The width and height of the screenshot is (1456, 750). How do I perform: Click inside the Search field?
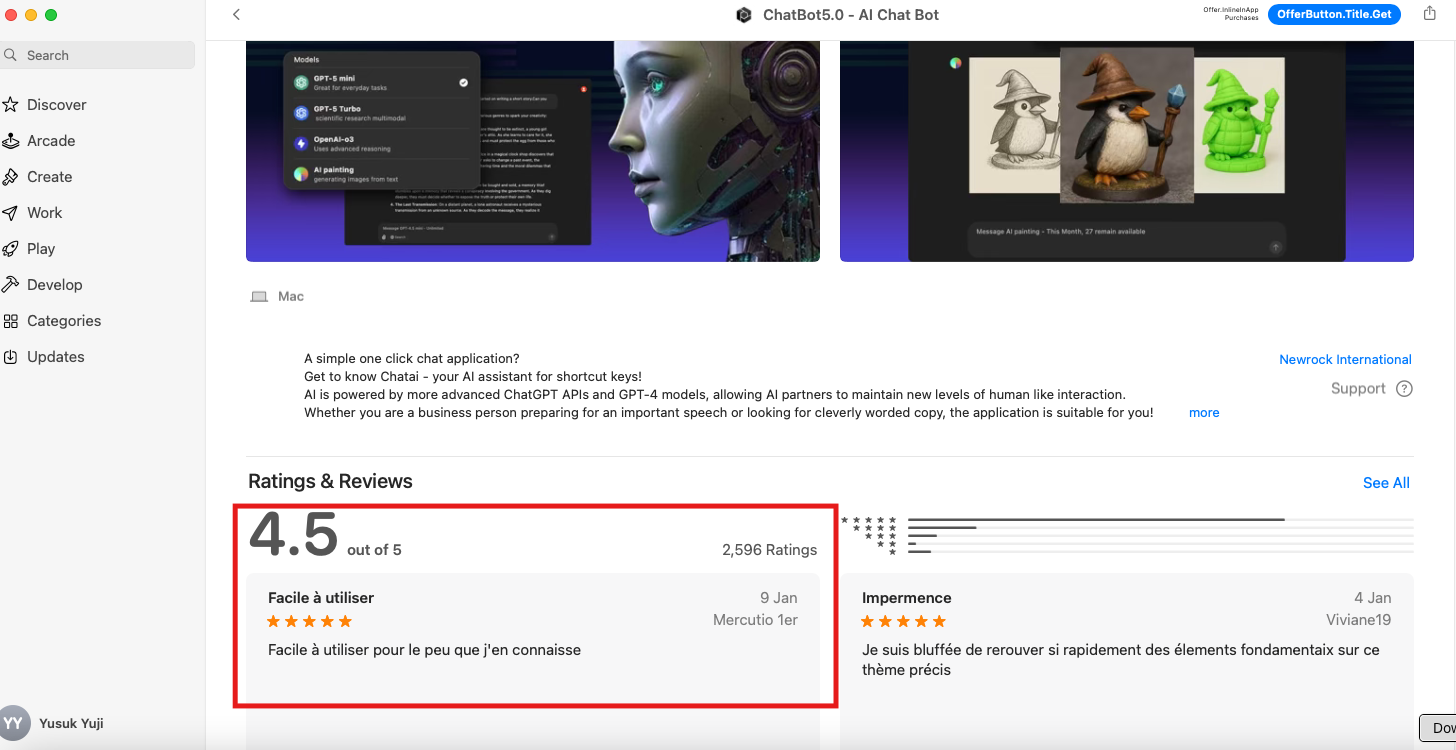[x=97, y=55]
